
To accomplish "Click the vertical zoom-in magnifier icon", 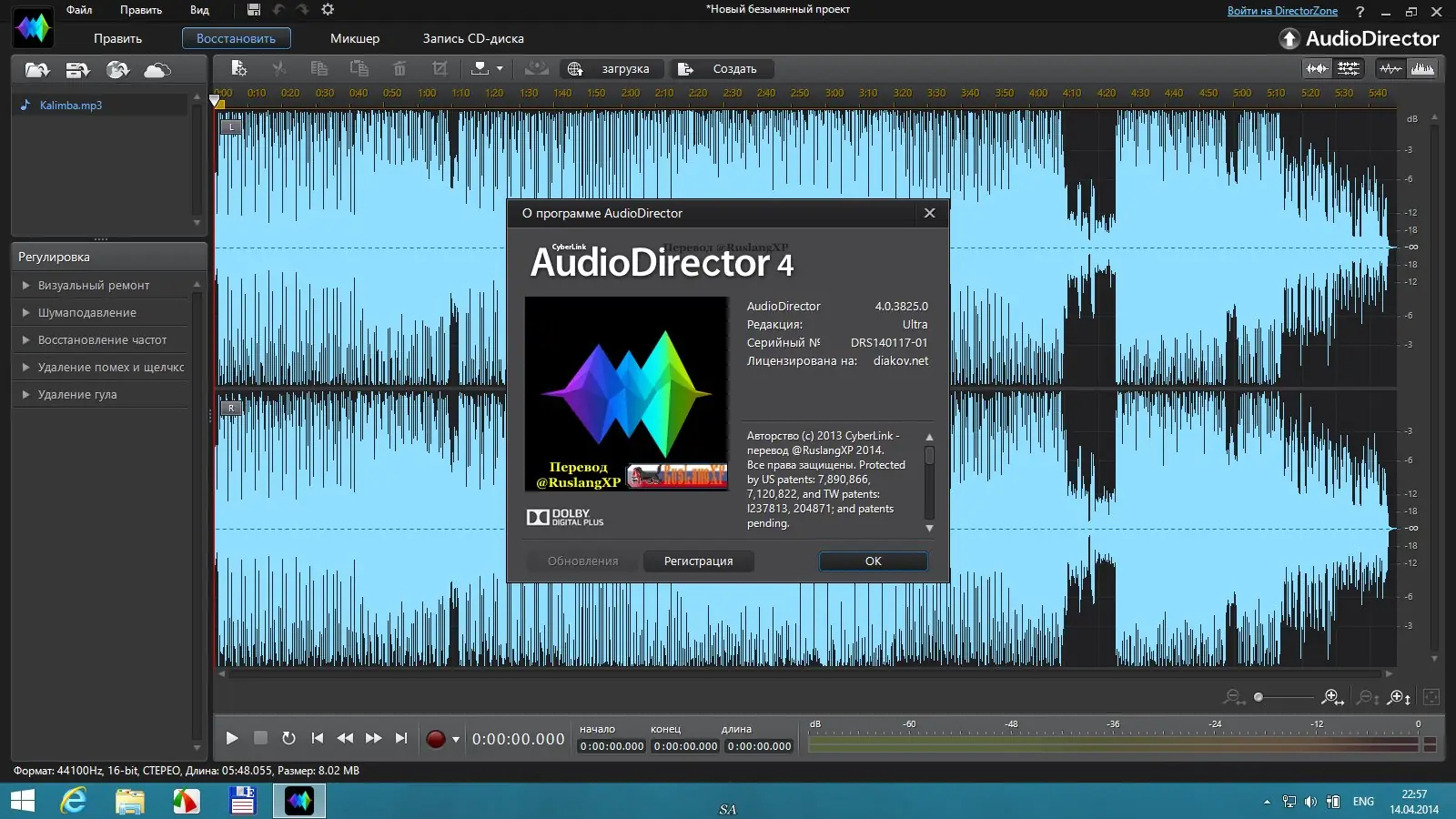I will 1399,697.
